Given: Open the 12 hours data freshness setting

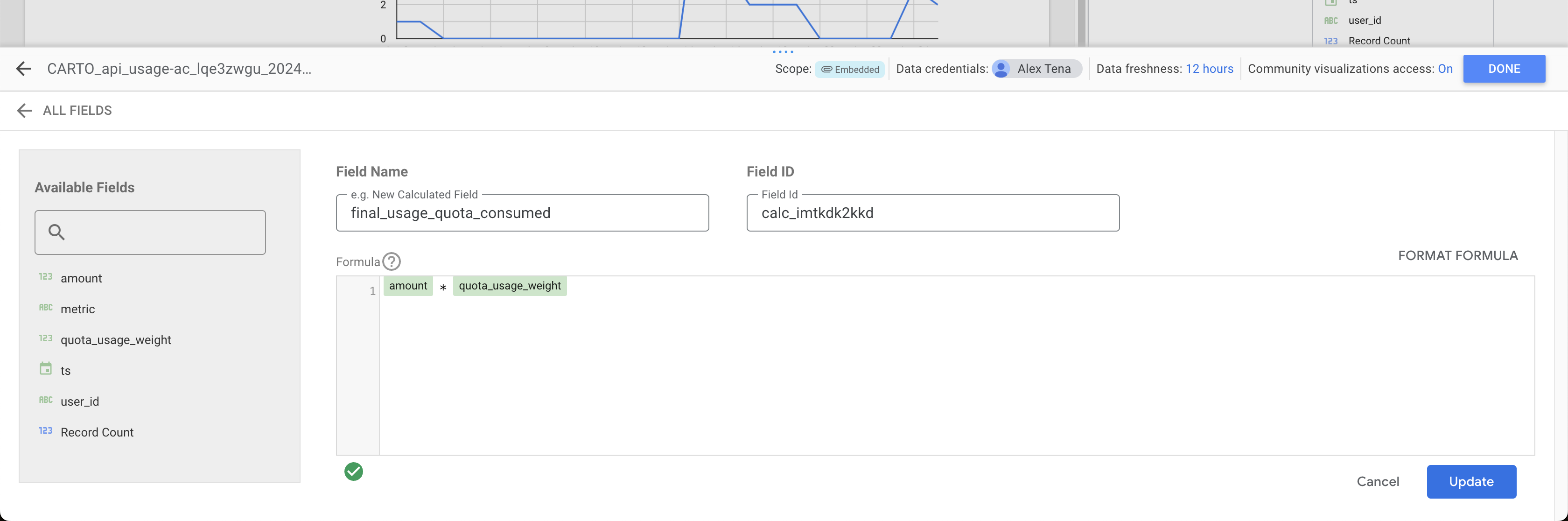Looking at the screenshot, I should pos(1209,69).
